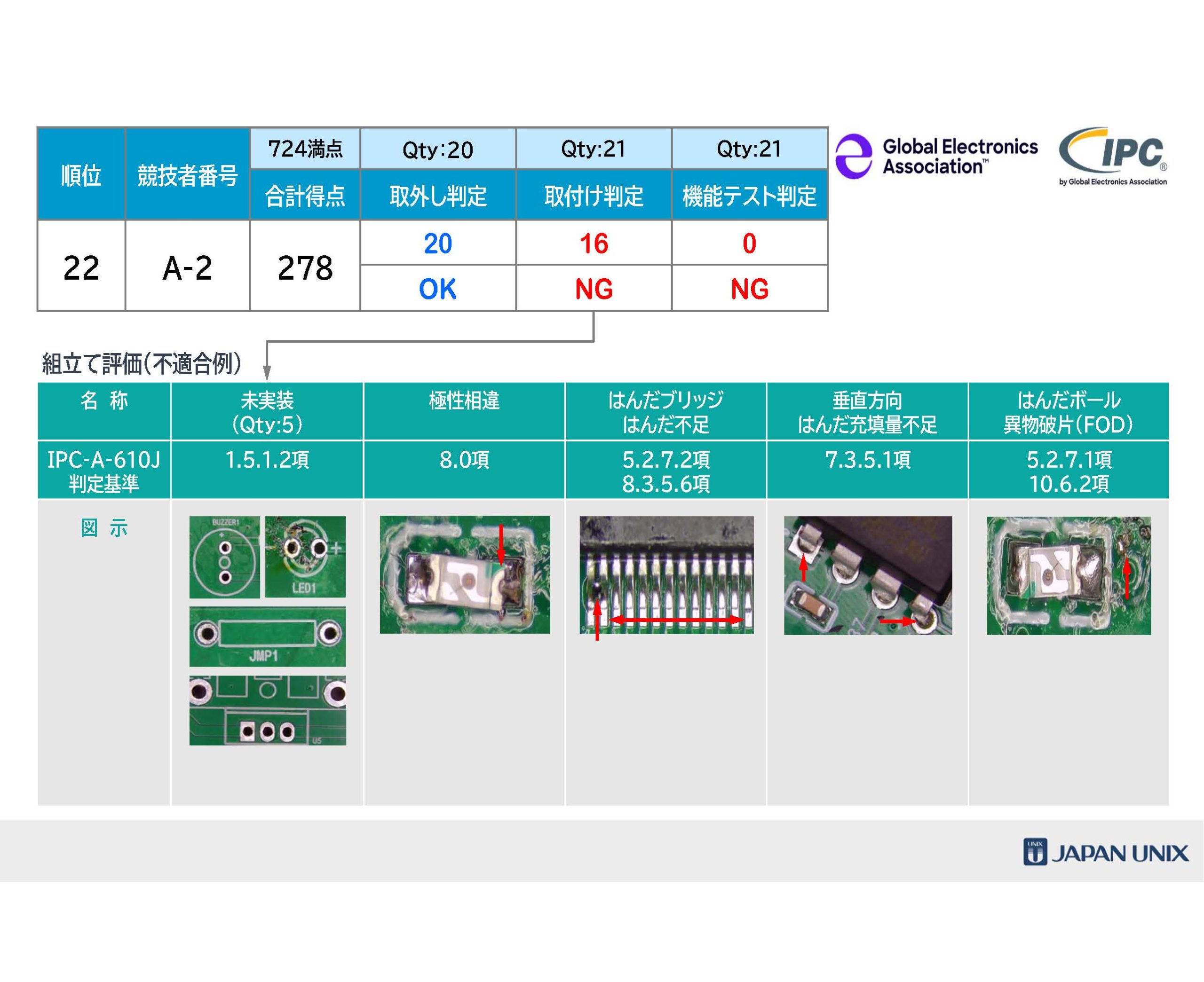Select the BUZZER1 unmounted footprint photo
Screen dimensions: 1204x982
(x=225, y=557)
